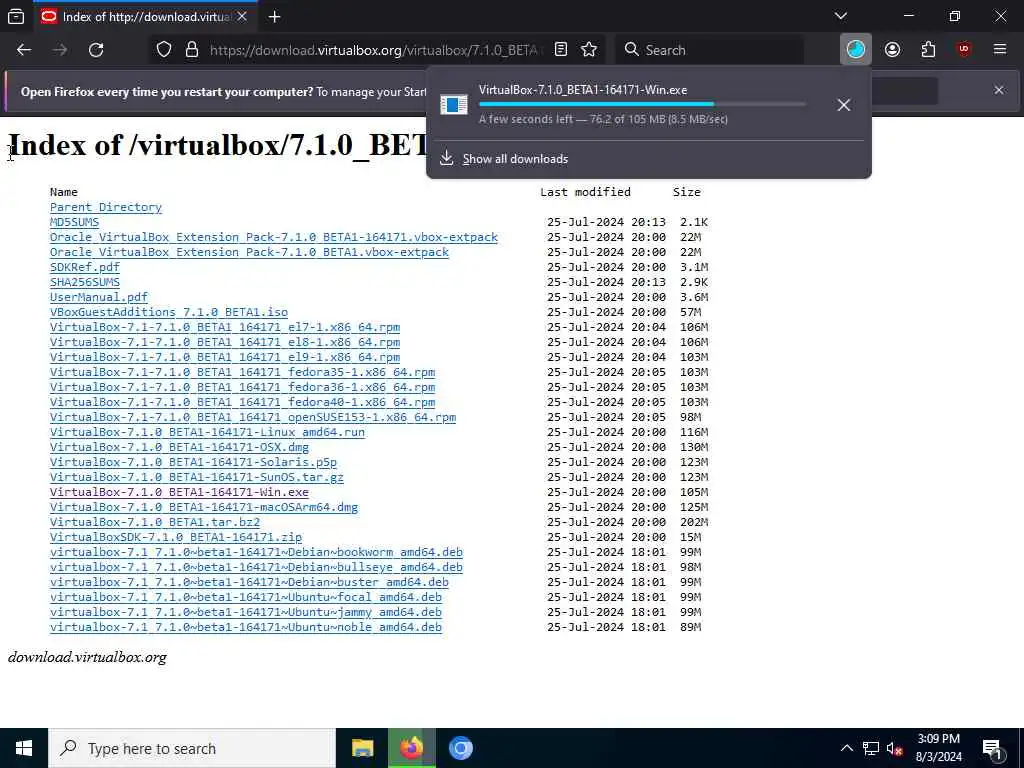Download the Ubuntu noble deb package
This screenshot has width=1024, height=768.
[x=246, y=628]
